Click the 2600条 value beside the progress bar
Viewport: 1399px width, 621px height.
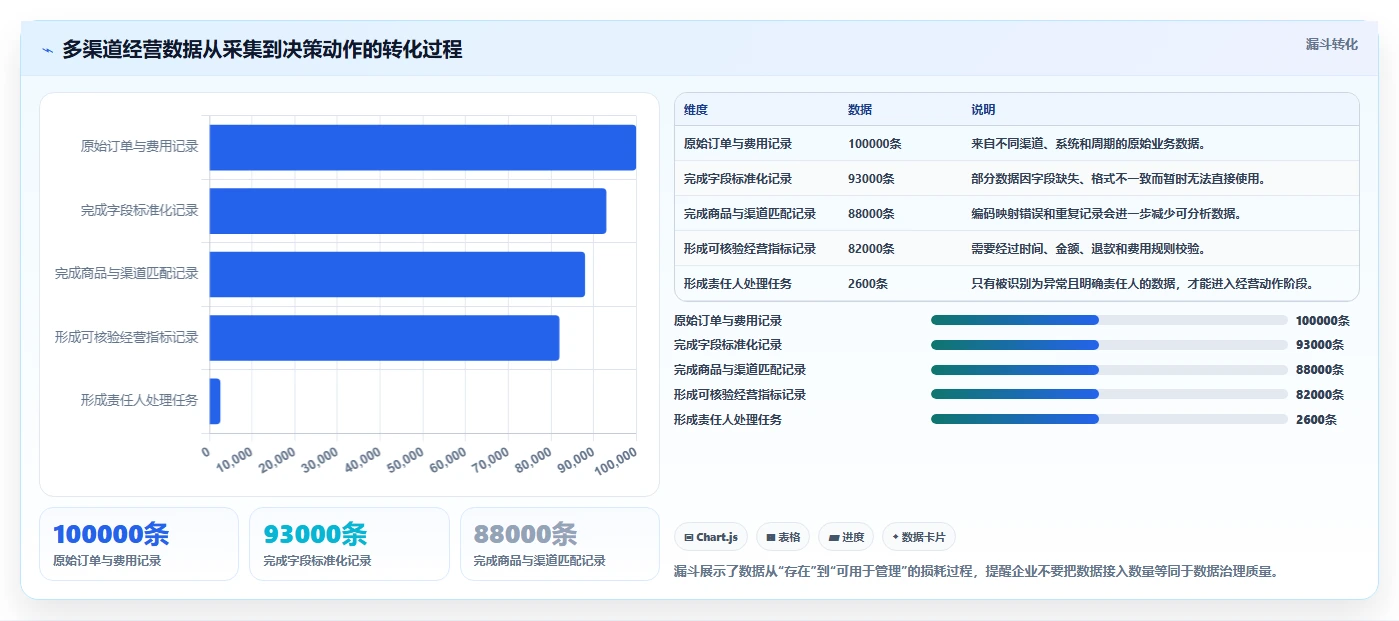[1316, 420]
